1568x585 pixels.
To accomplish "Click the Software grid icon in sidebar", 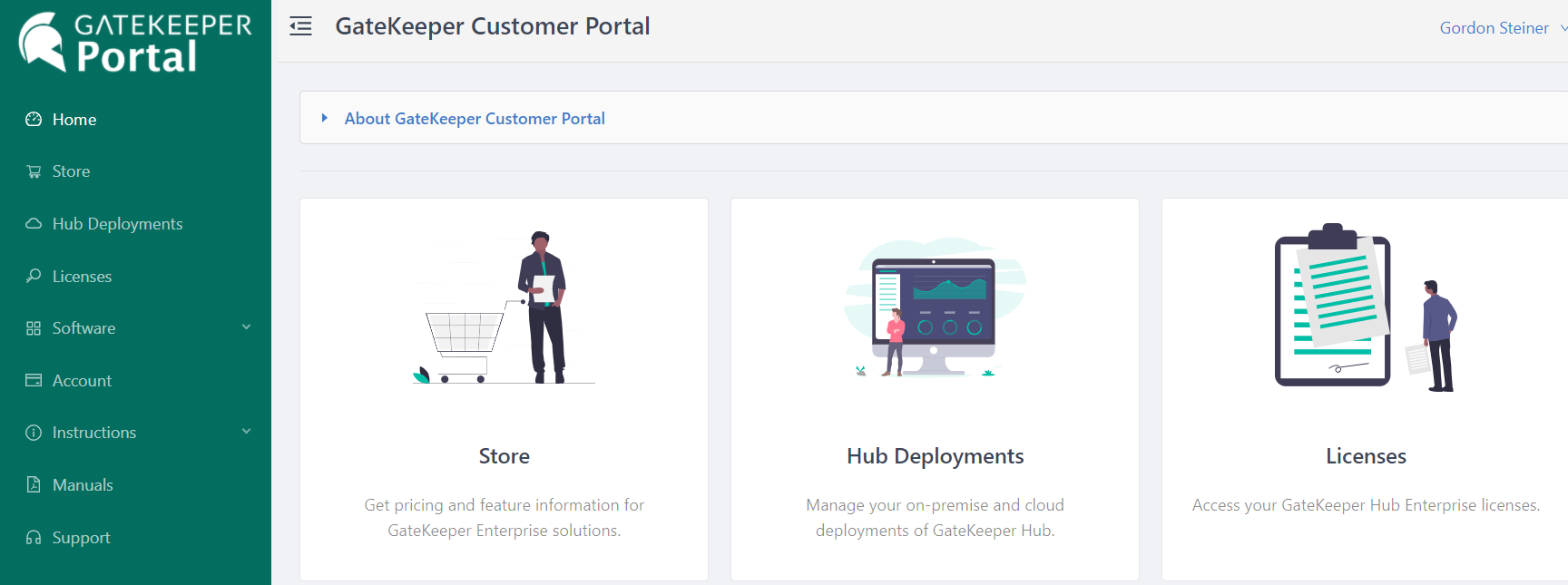I will pos(34,328).
